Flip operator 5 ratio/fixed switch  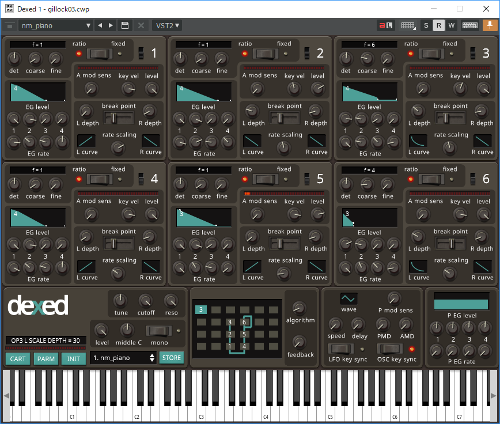(x=266, y=179)
